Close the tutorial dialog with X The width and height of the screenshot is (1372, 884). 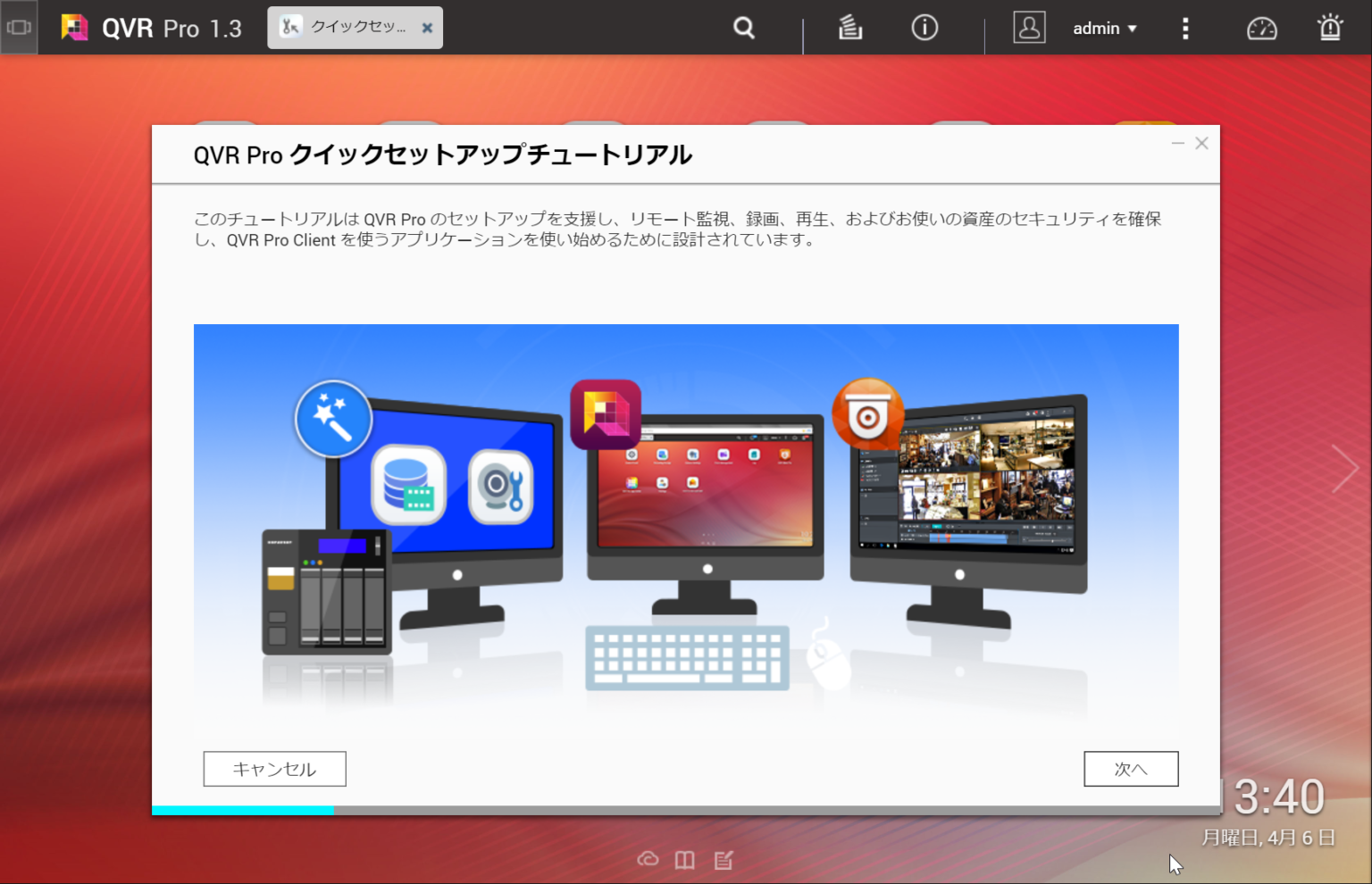[x=1202, y=143]
